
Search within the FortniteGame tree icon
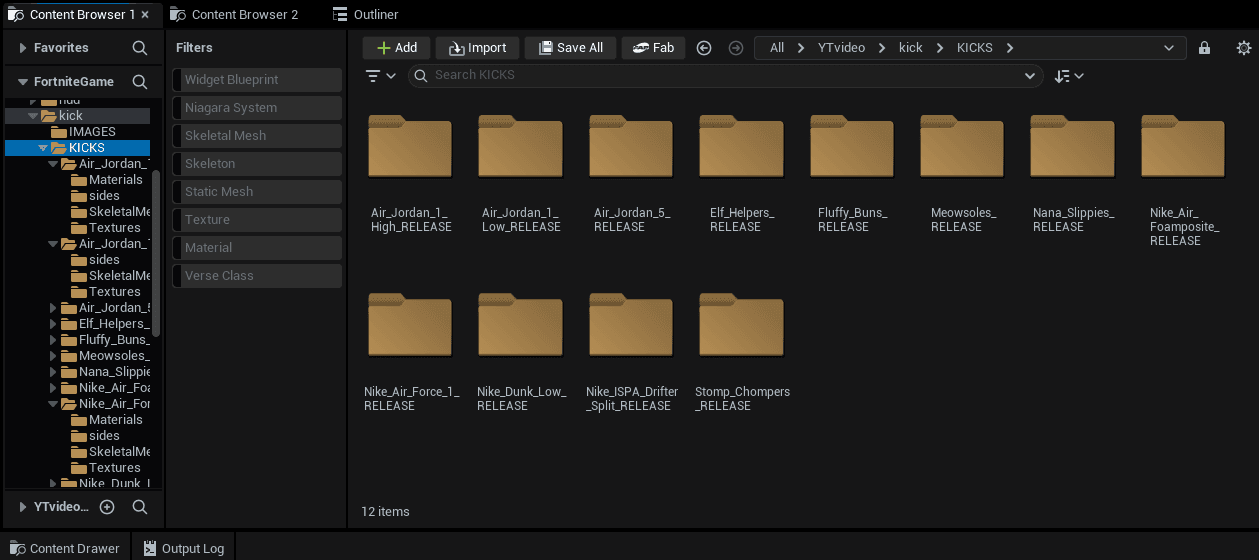(x=140, y=82)
